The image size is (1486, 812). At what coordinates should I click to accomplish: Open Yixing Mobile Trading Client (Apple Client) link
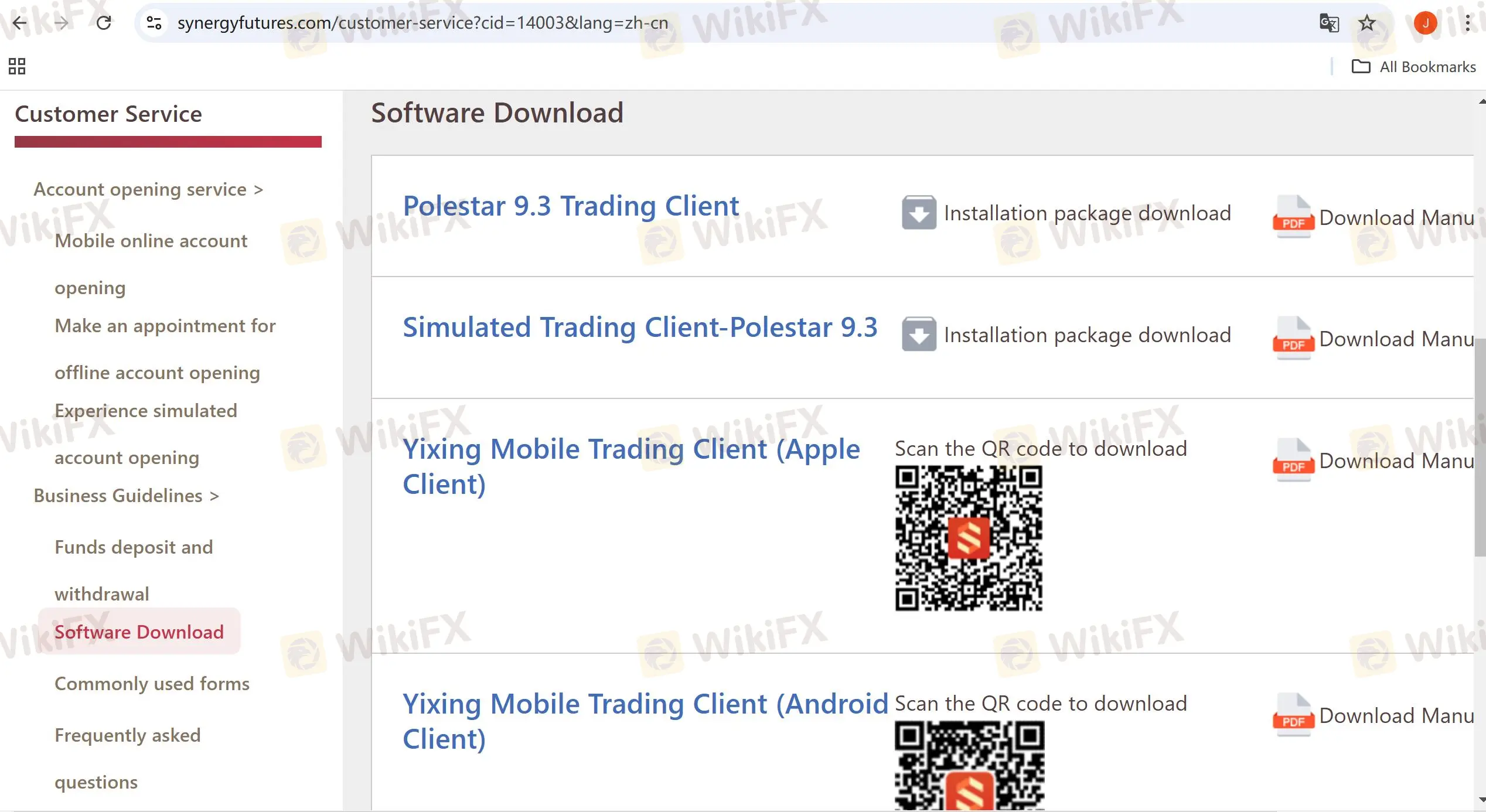coord(631,466)
